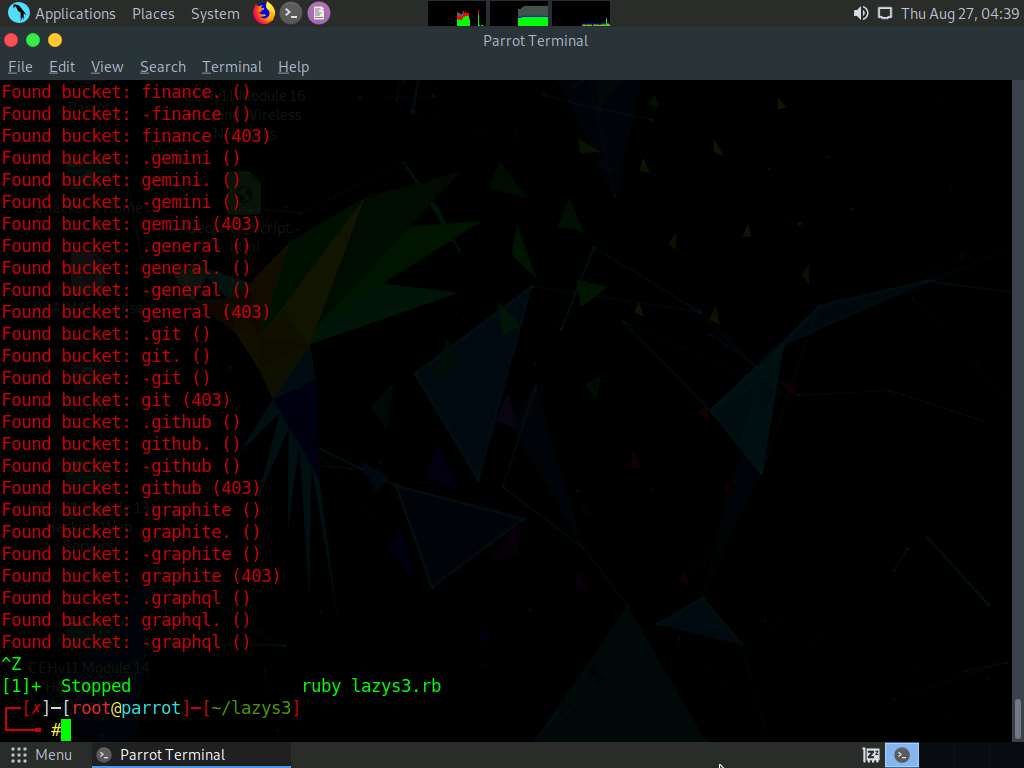Open the Help menu
Image resolution: width=1024 pixels, height=768 pixels.
click(x=293, y=66)
